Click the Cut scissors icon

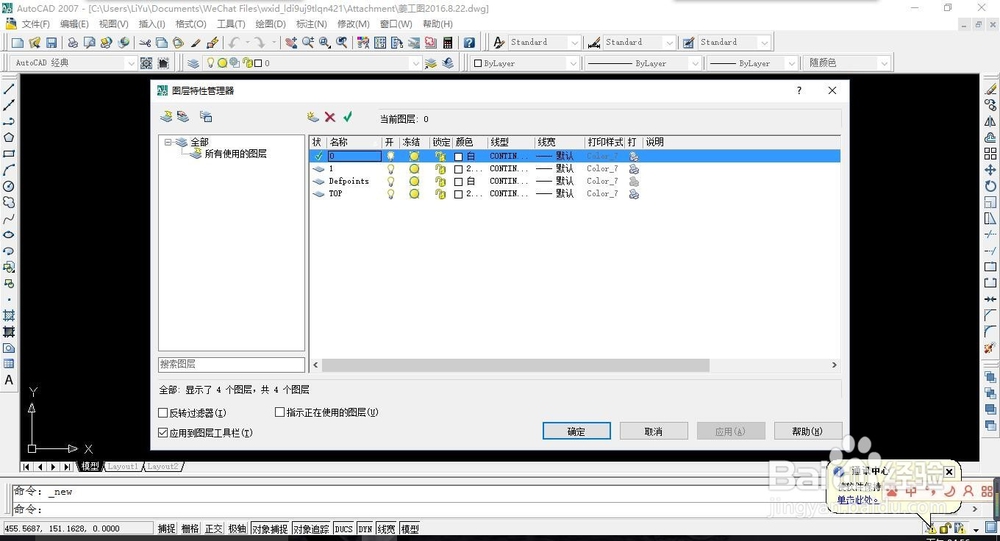(145, 43)
